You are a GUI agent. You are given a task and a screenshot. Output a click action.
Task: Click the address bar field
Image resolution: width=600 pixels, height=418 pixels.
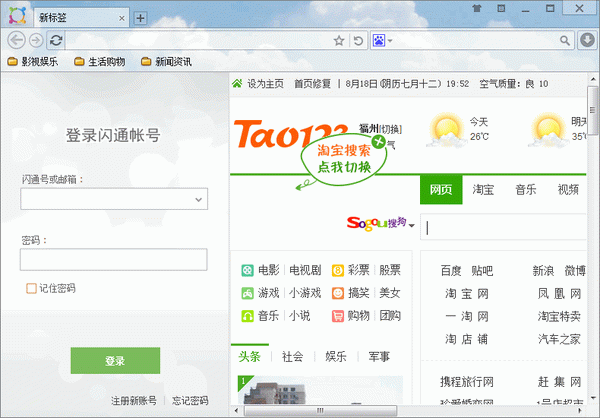[x=199, y=41]
